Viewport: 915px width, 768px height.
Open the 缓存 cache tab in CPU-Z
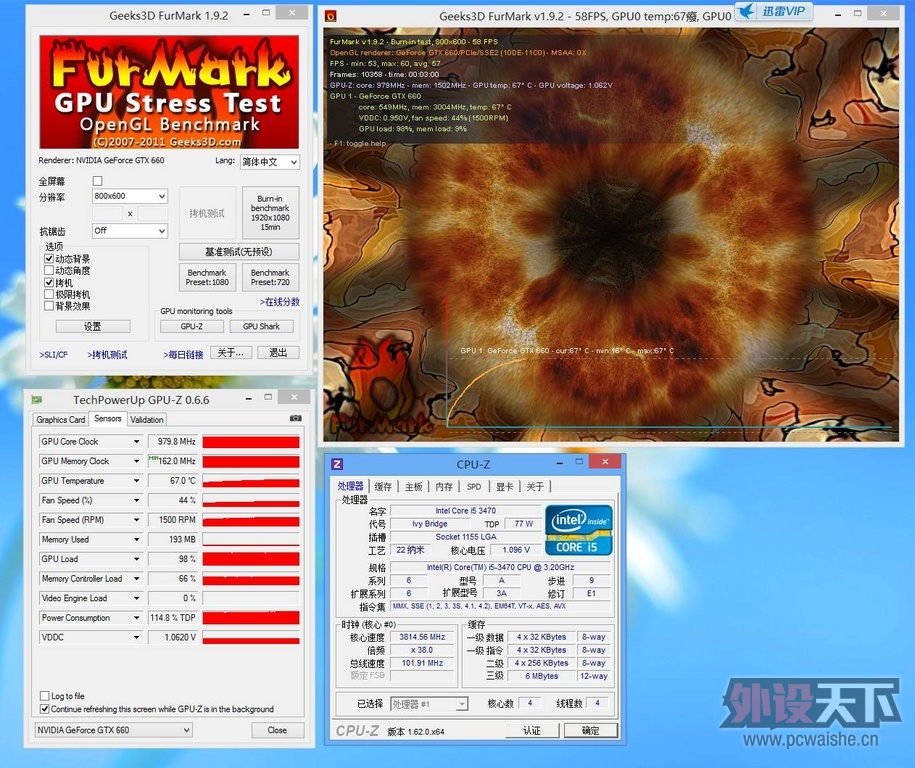click(383, 486)
